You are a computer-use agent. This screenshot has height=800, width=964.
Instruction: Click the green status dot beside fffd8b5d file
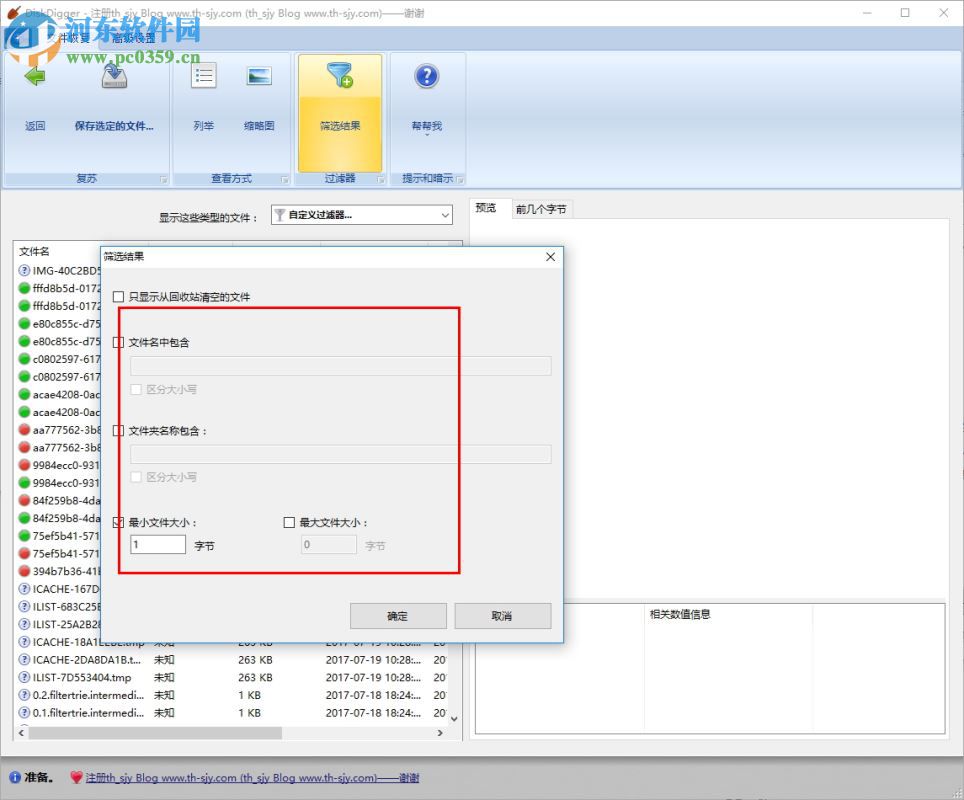24,288
